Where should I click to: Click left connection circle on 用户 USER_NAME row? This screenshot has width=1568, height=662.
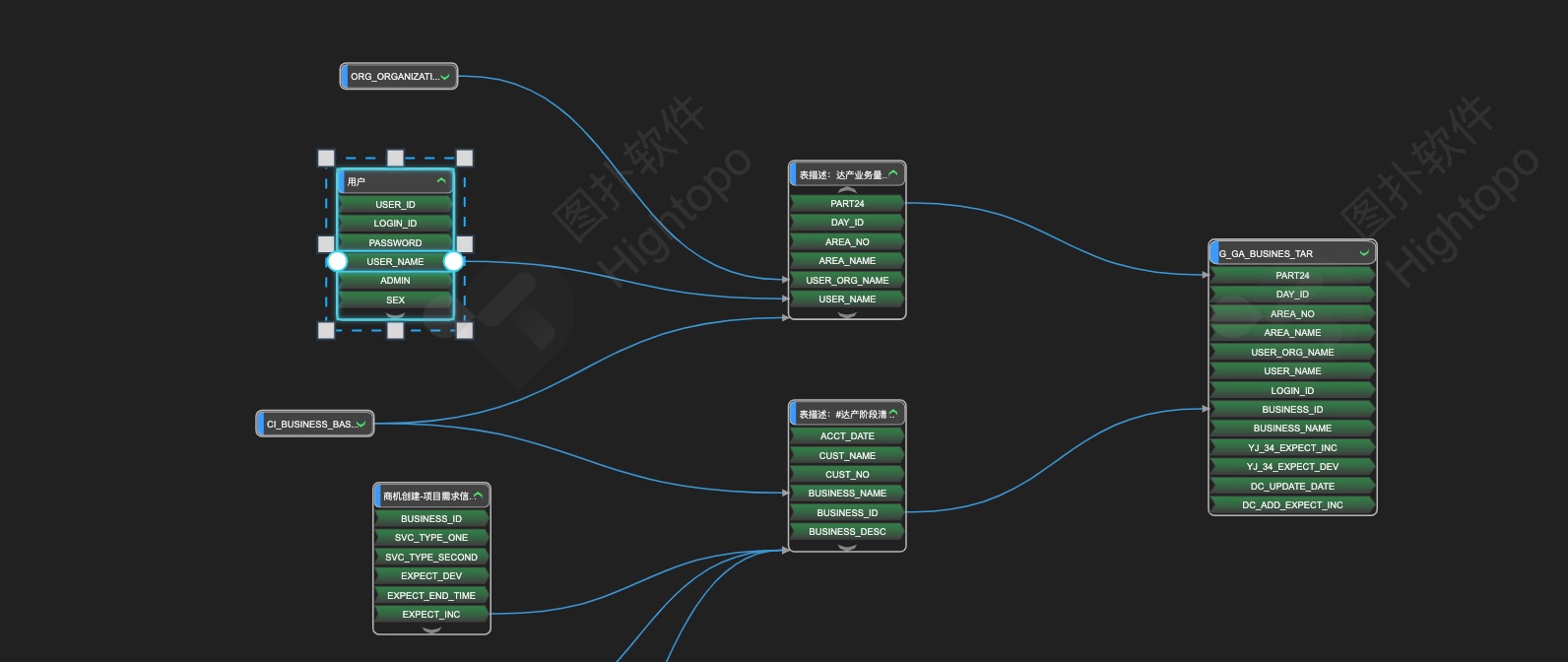tap(337, 261)
